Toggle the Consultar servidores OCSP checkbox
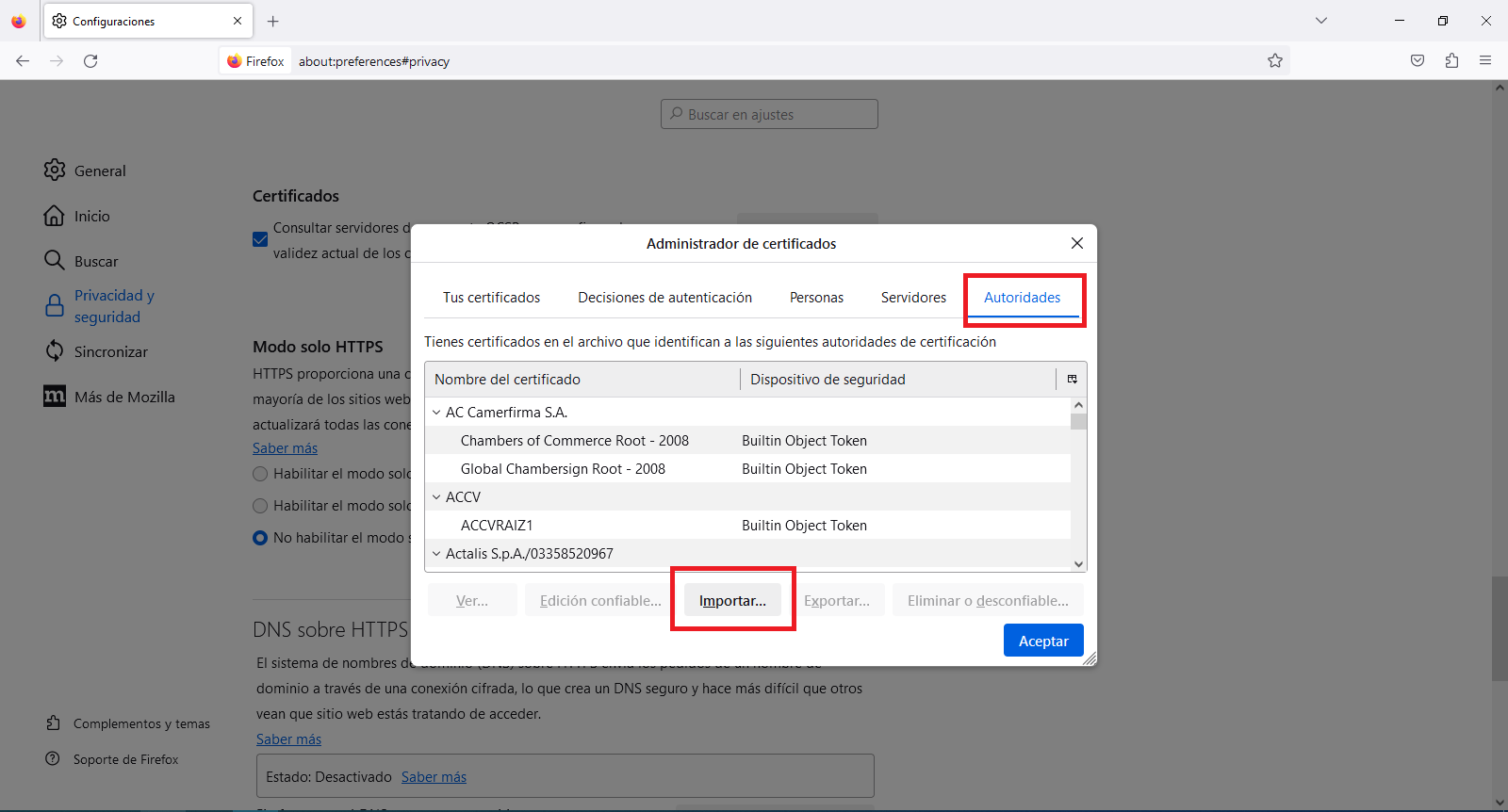The height and width of the screenshot is (812, 1508). [260, 239]
